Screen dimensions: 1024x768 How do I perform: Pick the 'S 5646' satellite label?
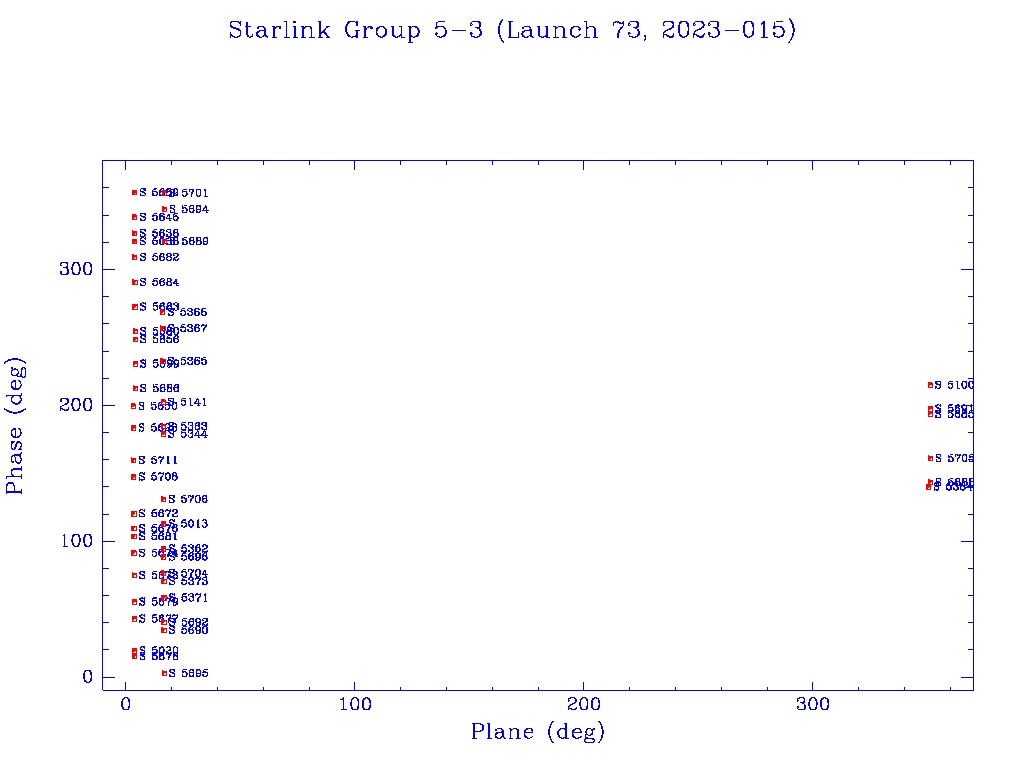[159, 217]
